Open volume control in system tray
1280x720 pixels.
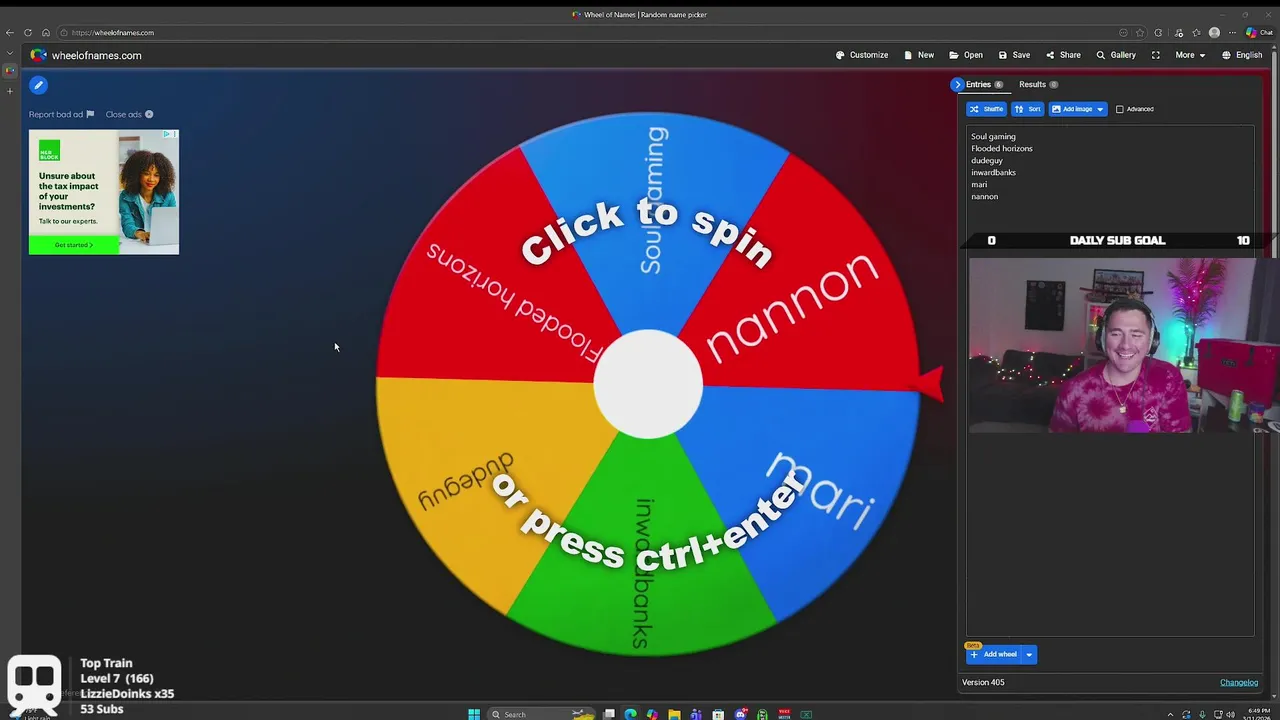tap(1231, 714)
